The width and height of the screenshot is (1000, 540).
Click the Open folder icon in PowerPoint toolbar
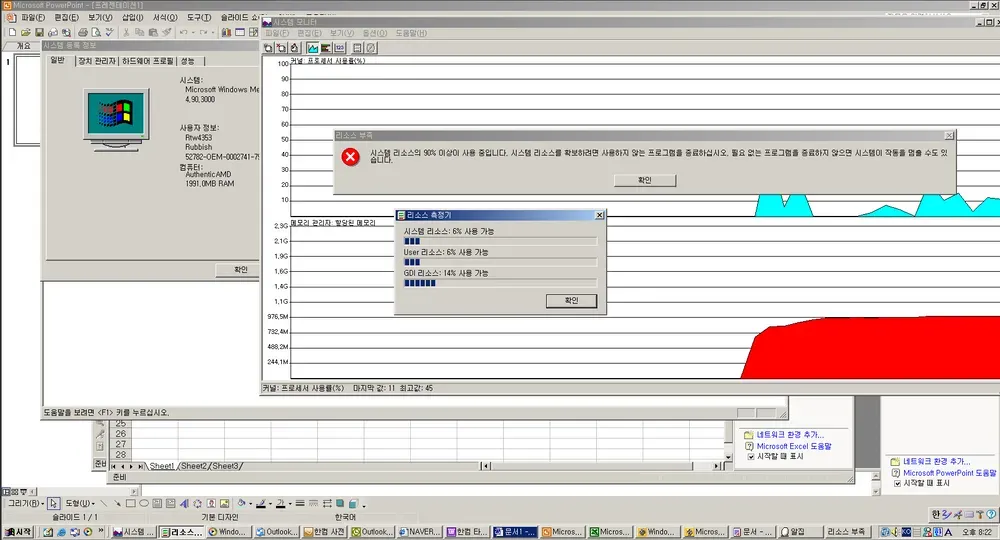click(26, 33)
